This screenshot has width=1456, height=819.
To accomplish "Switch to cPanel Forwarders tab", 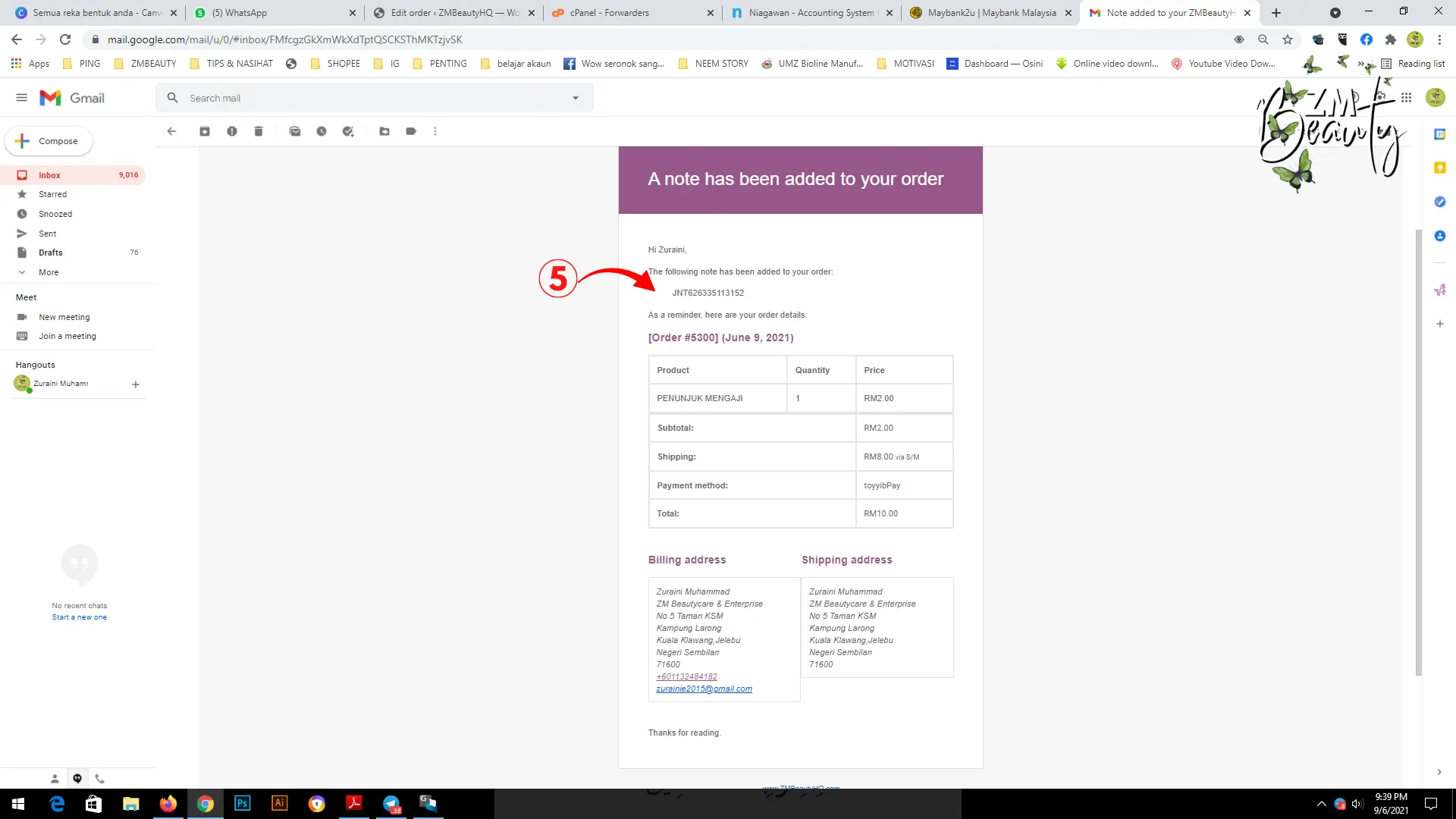I will coord(632,13).
